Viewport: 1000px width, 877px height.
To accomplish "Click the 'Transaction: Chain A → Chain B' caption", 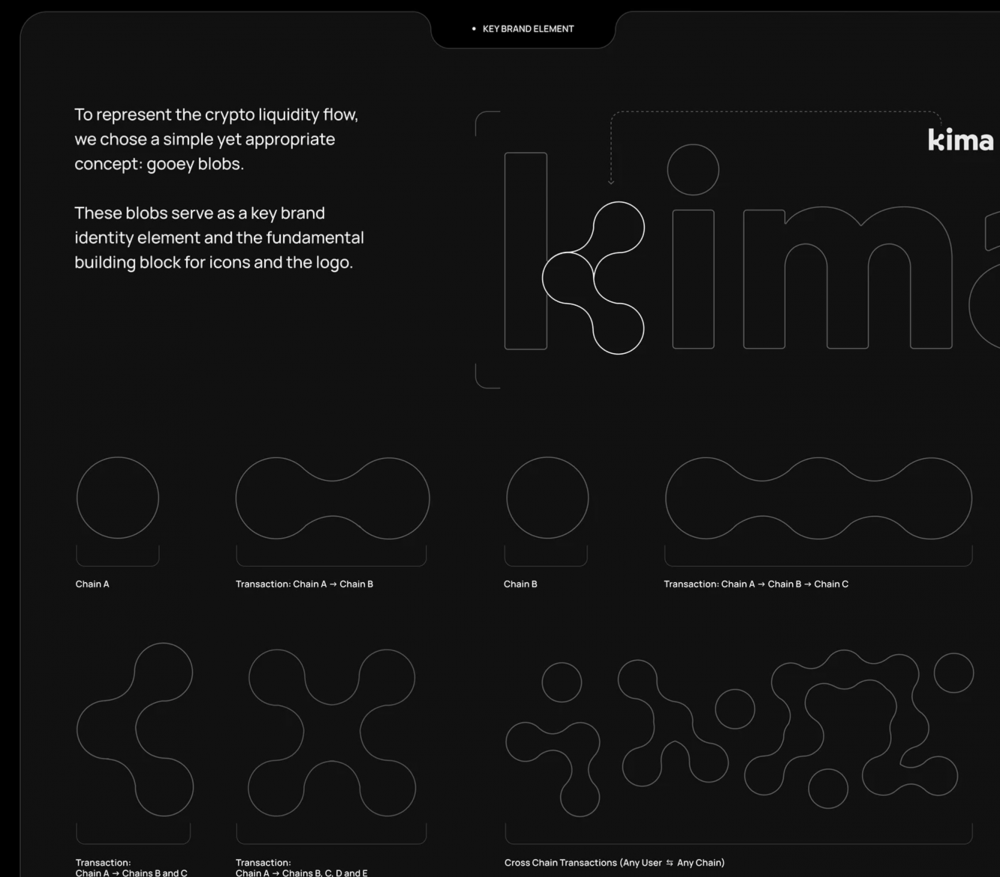I will coord(304,584).
